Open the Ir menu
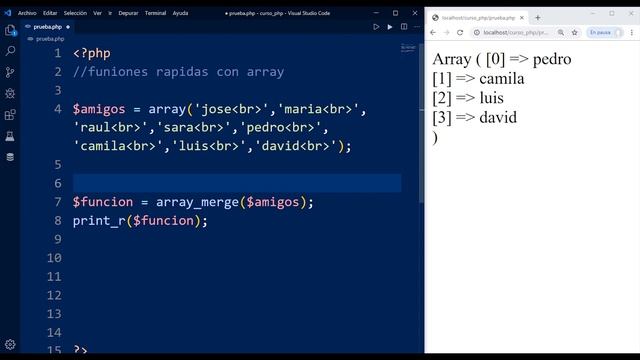 pos(110,13)
